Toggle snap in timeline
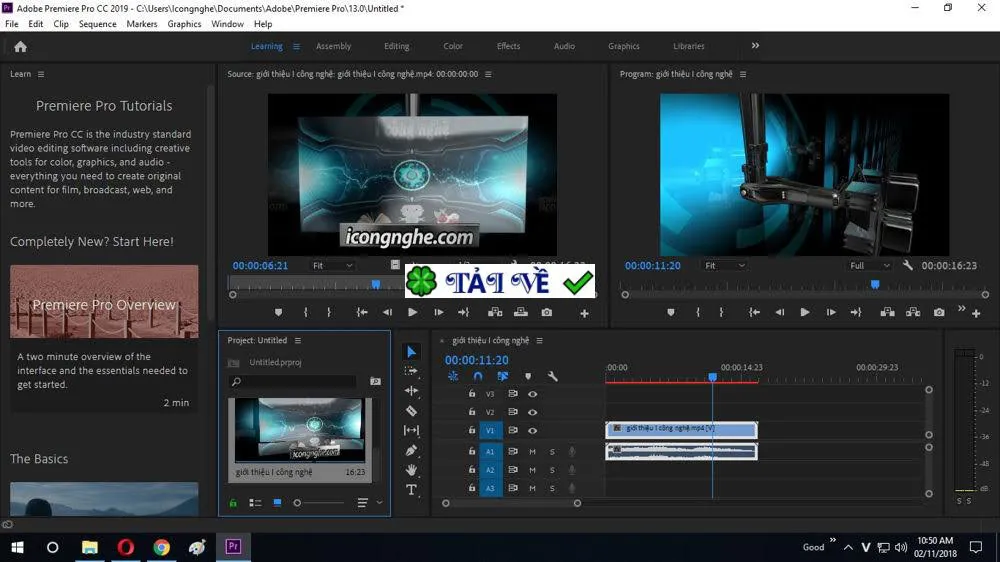This screenshot has width=1000, height=562. pos(478,376)
